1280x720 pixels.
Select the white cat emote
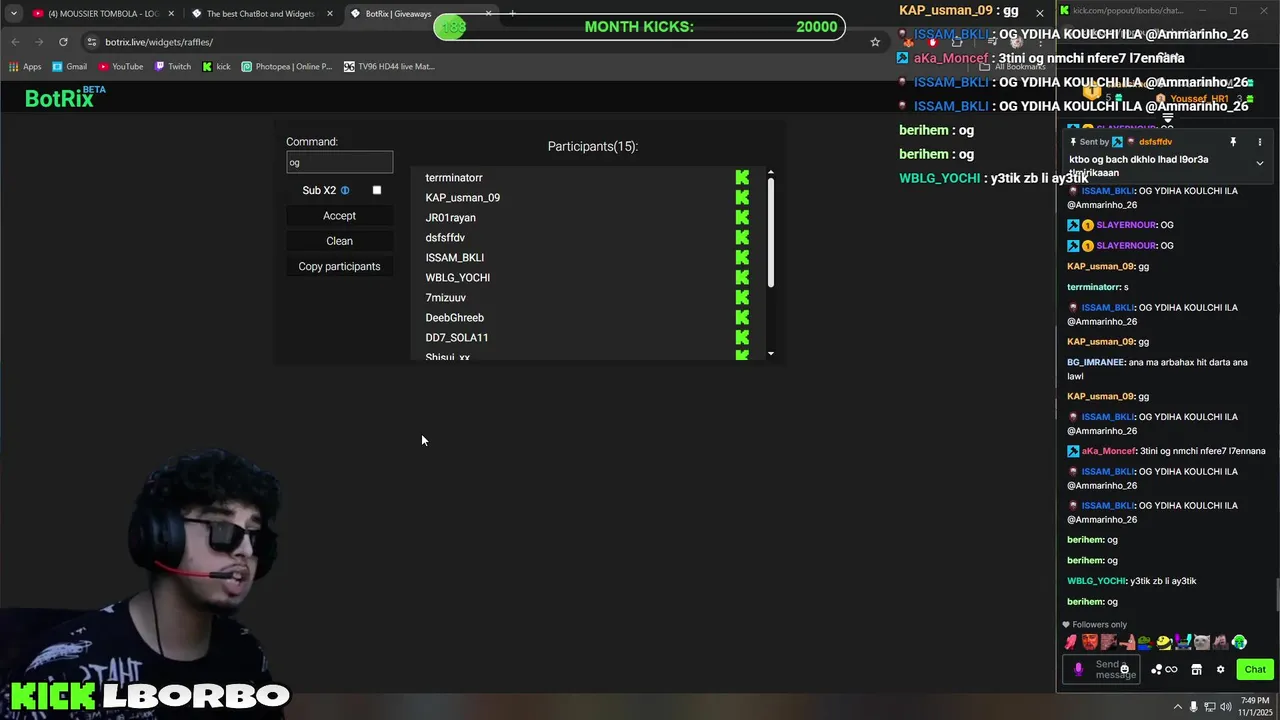click(1202, 642)
